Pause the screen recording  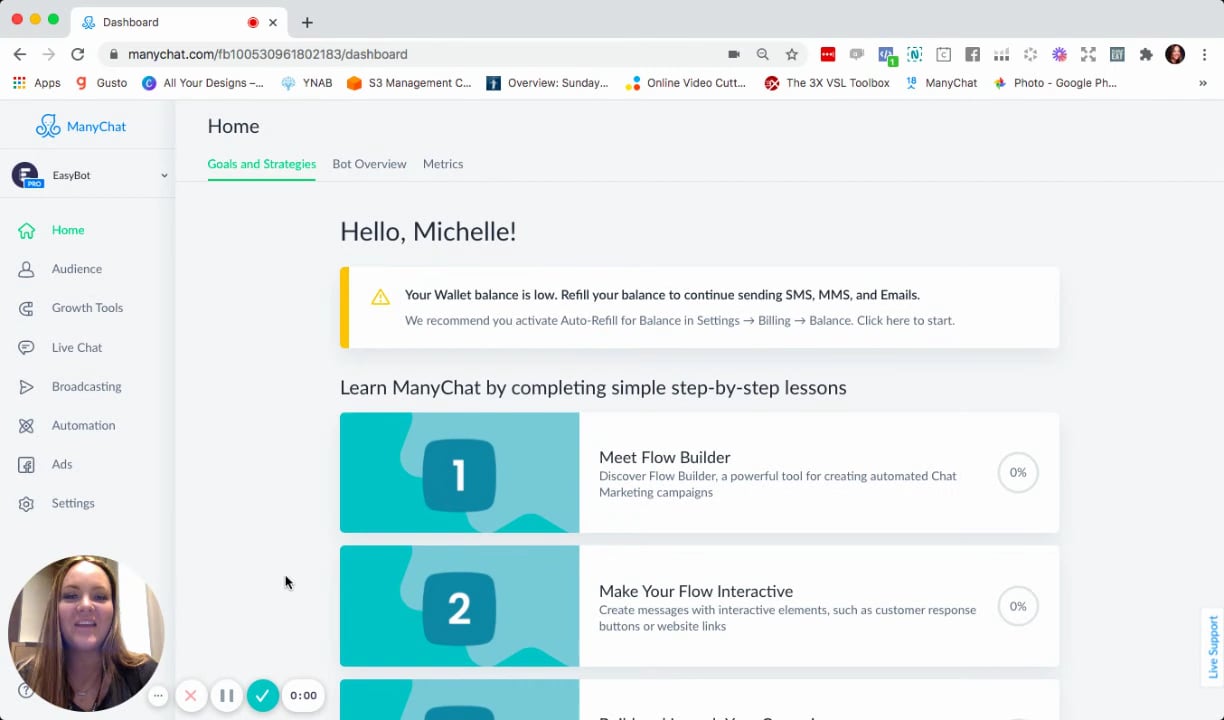coord(226,695)
